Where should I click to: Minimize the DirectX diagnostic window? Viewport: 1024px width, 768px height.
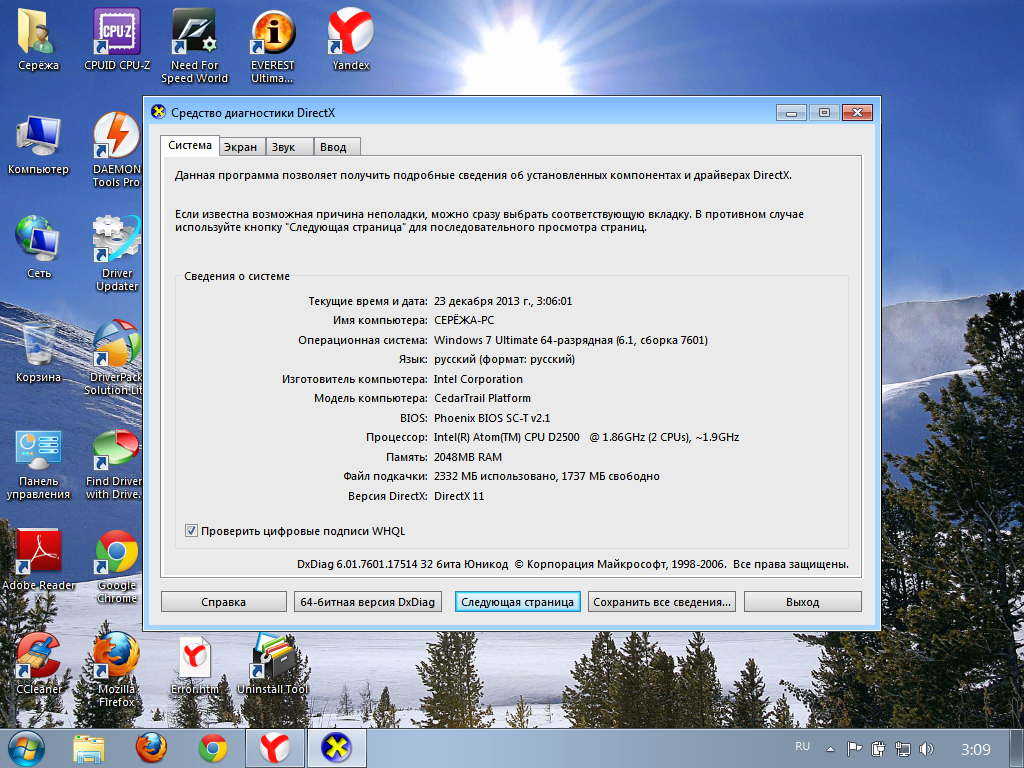[792, 113]
